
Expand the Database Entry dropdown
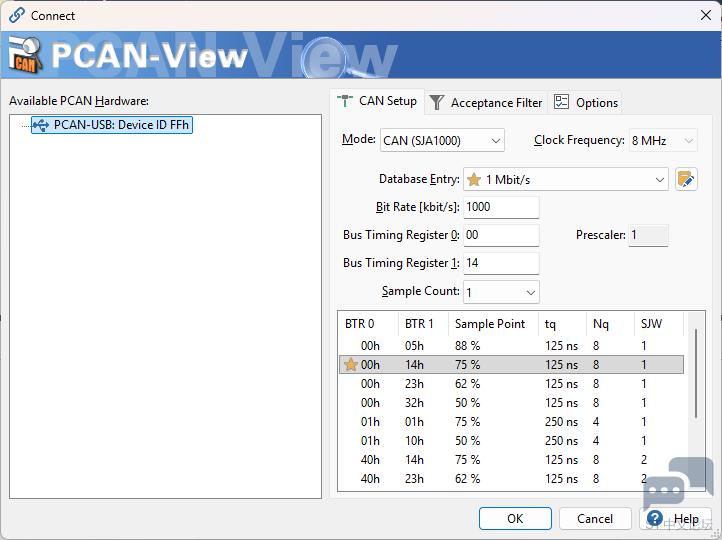coord(565,180)
